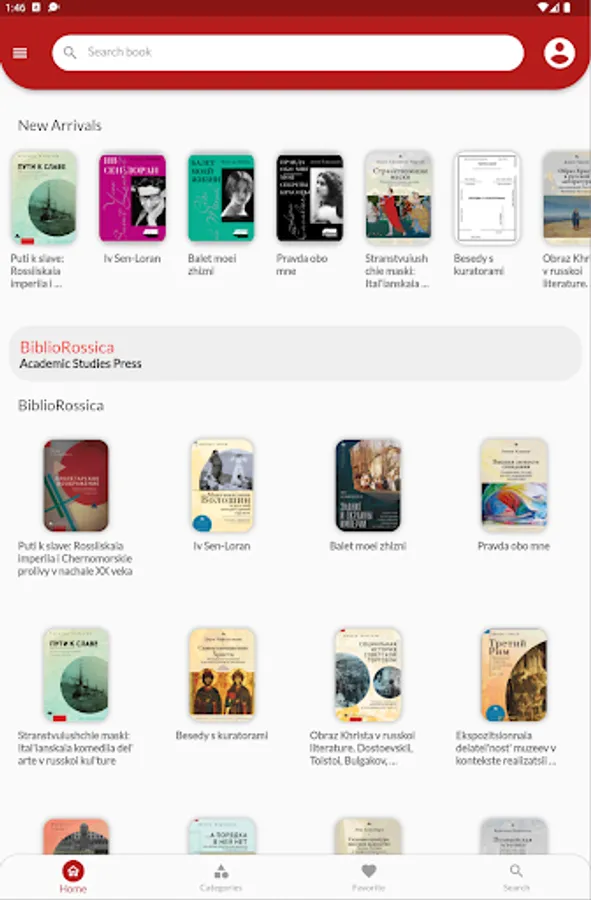The height and width of the screenshot is (900, 591).
Task: Open Iv Sen-Loran cover in New Arrivals
Action: 133,197
